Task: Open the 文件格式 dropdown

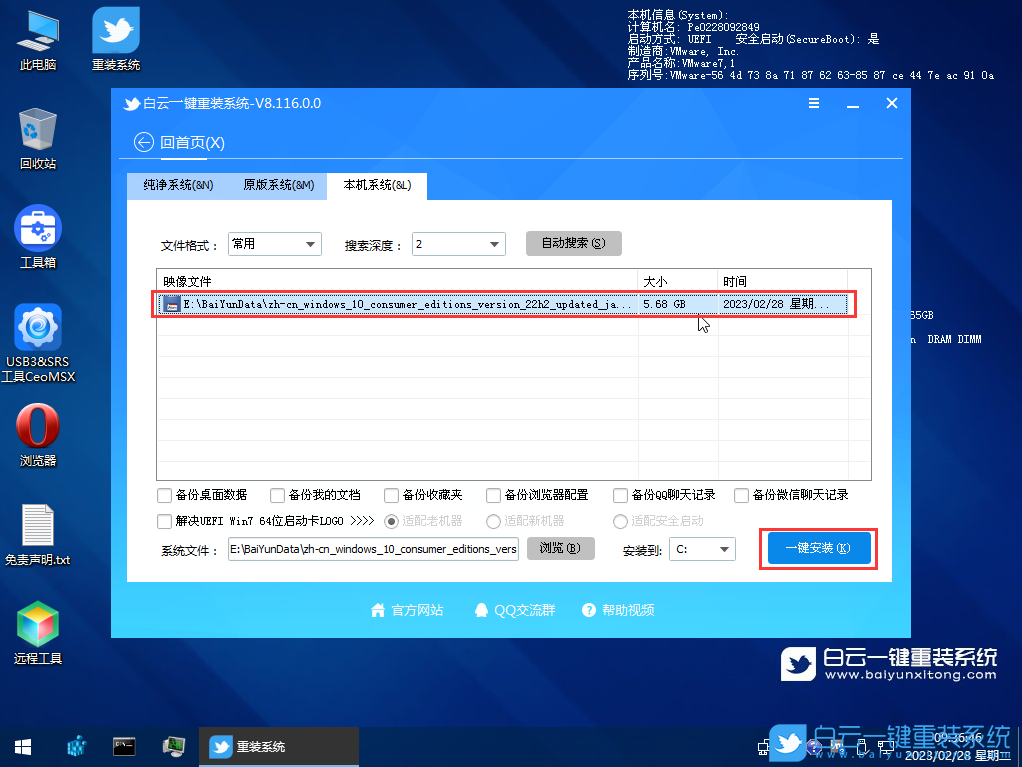Action: (274, 243)
